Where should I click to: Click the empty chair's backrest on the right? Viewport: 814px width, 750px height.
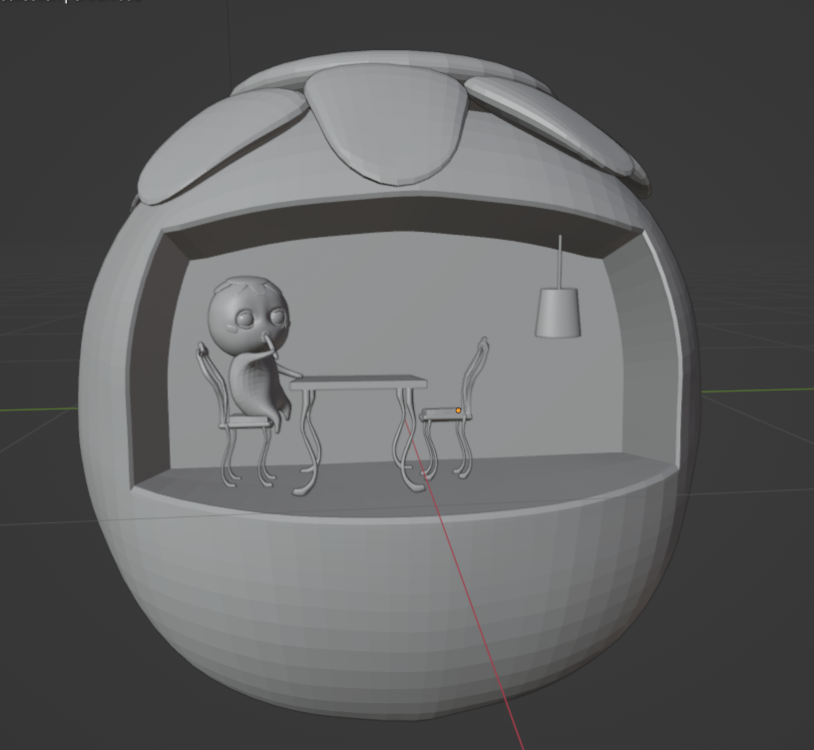coord(474,372)
